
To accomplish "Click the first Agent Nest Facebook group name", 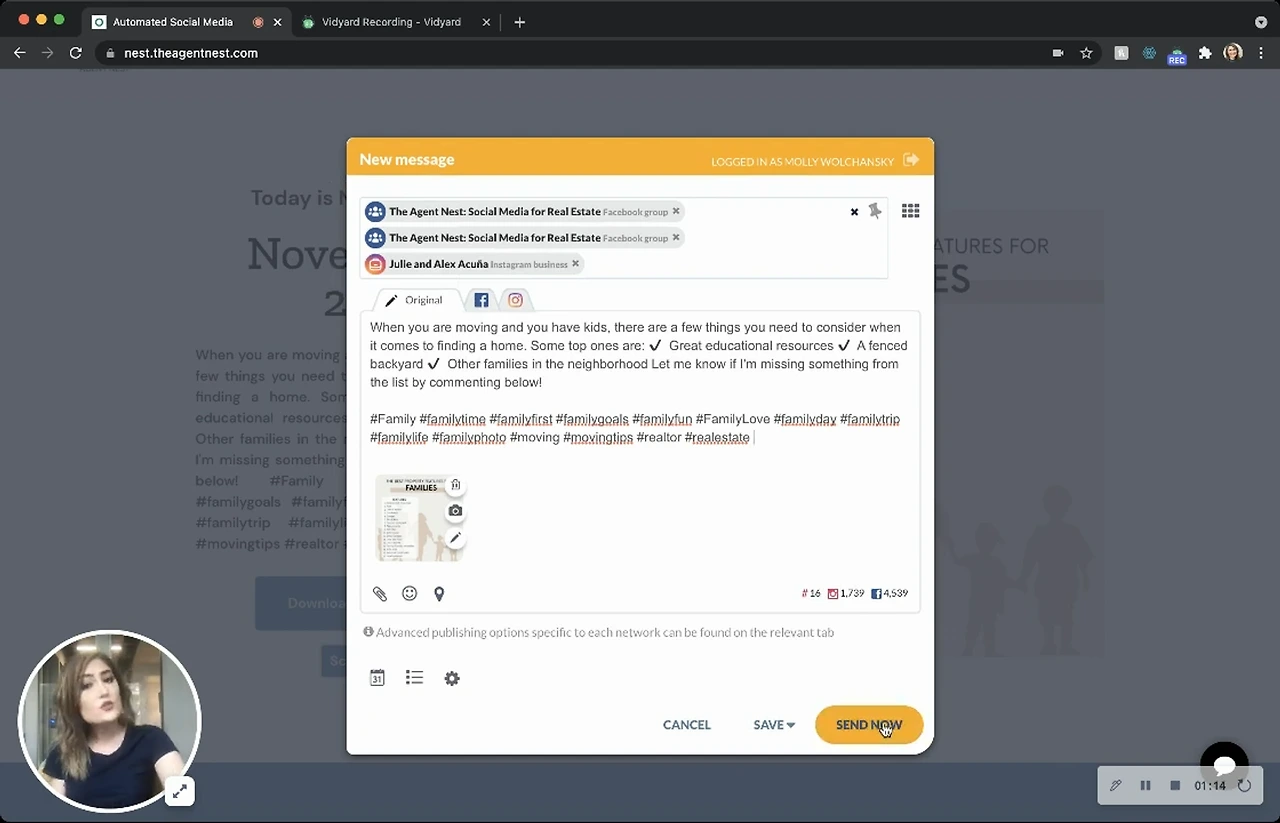I will point(495,211).
